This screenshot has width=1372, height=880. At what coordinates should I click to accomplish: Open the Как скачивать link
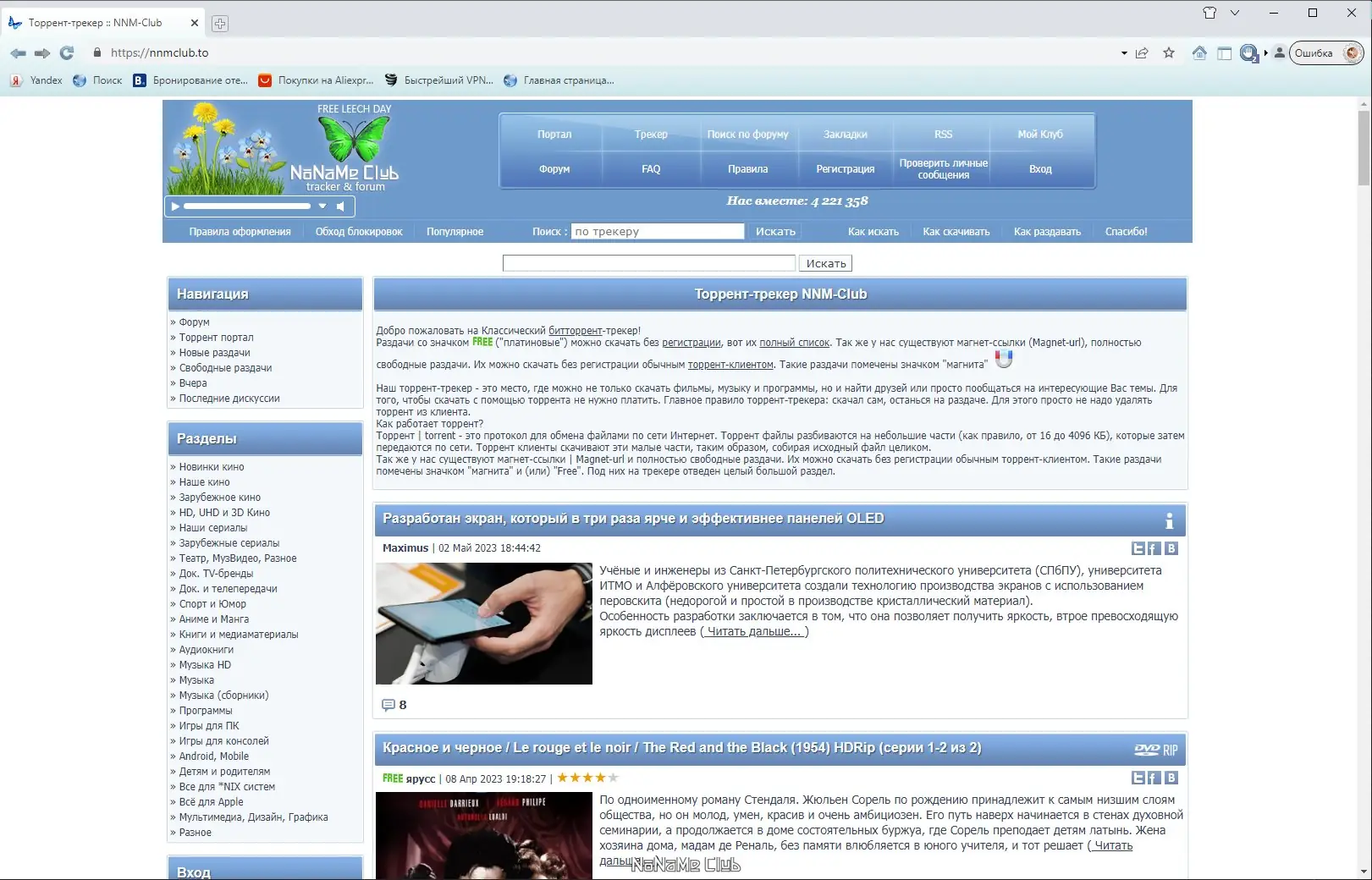(x=956, y=232)
